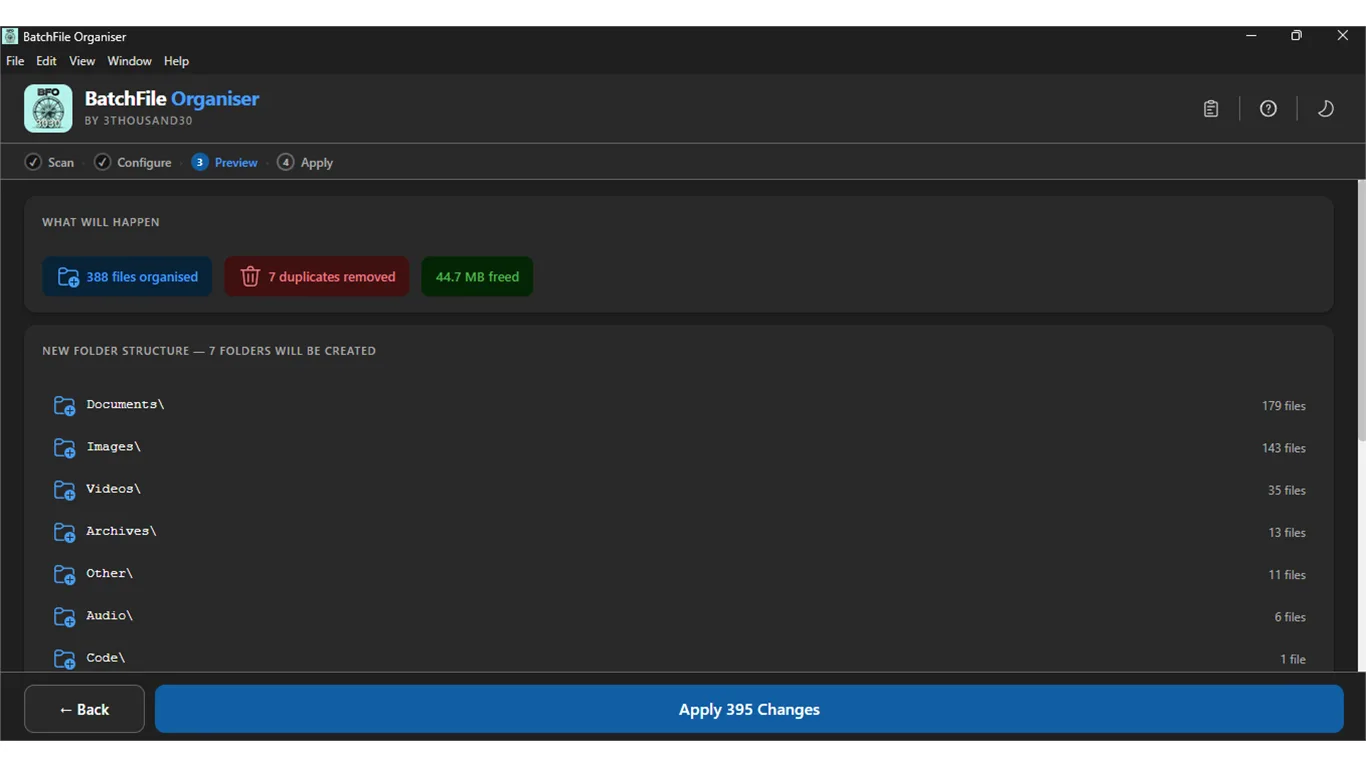
Task: Select the Audio\ folder name
Action: (109, 615)
